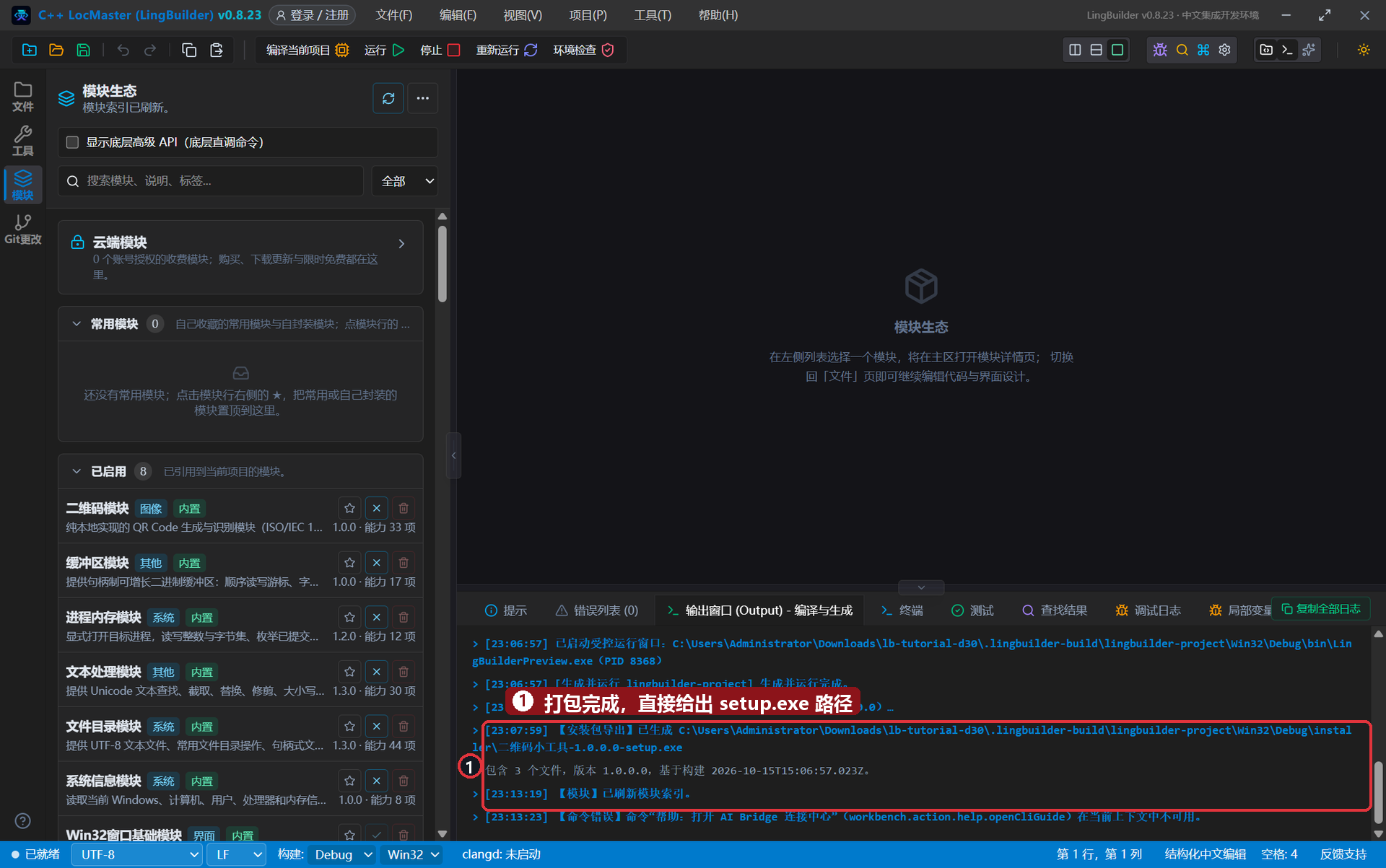Viewport: 1386px width, 868px height.
Task: Run environment check (环境检查)
Action: pos(583,50)
